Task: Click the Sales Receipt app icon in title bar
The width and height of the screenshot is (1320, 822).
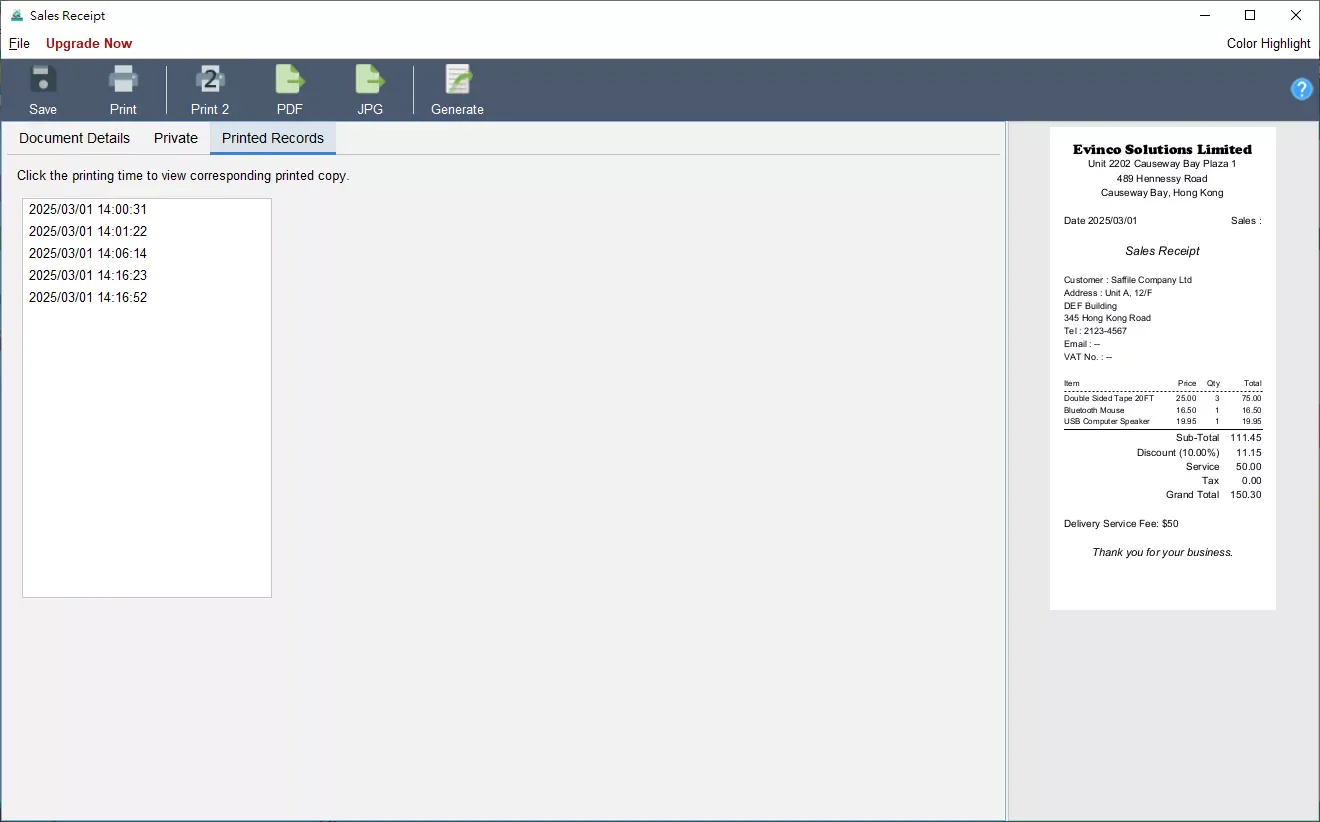Action: pos(16,16)
